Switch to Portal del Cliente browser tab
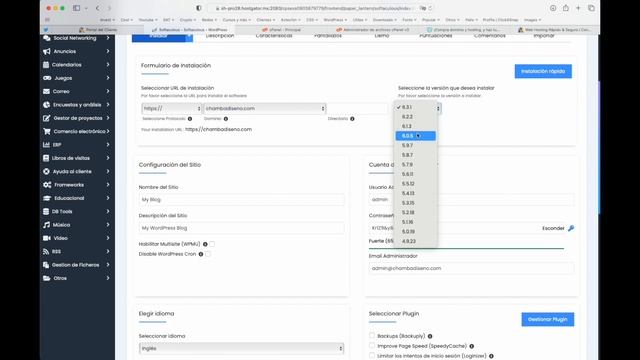This screenshot has width=640, height=360. point(98,30)
